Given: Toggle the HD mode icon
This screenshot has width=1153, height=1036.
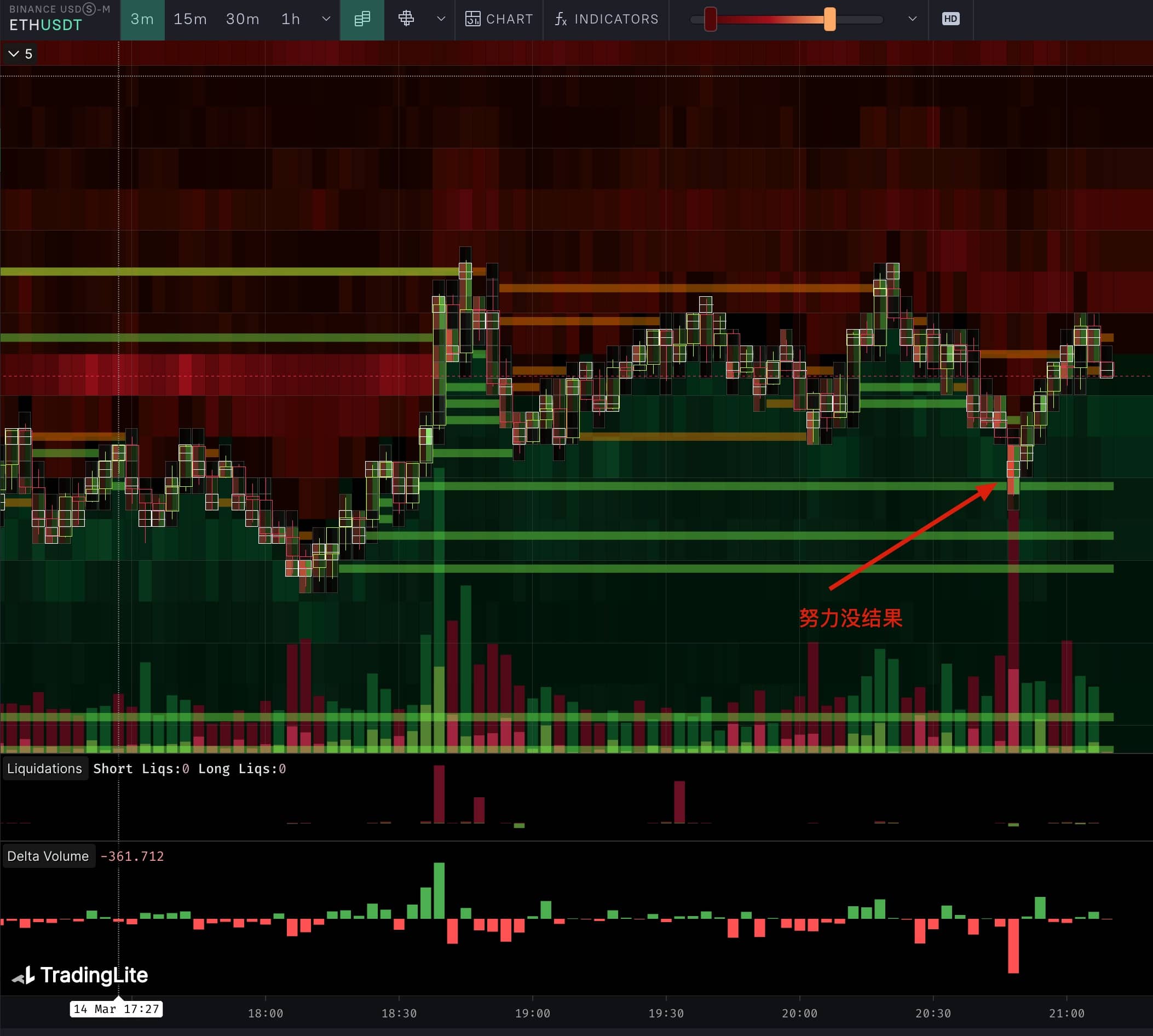Looking at the screenshot, I should [x=950, y=19].
